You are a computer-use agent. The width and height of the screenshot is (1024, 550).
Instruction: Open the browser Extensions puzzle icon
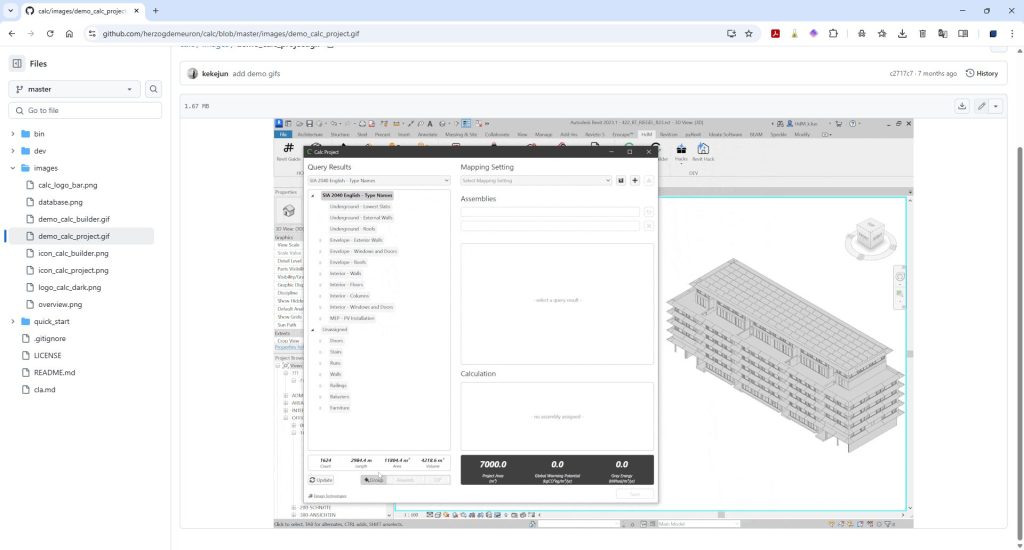(833, 33)
